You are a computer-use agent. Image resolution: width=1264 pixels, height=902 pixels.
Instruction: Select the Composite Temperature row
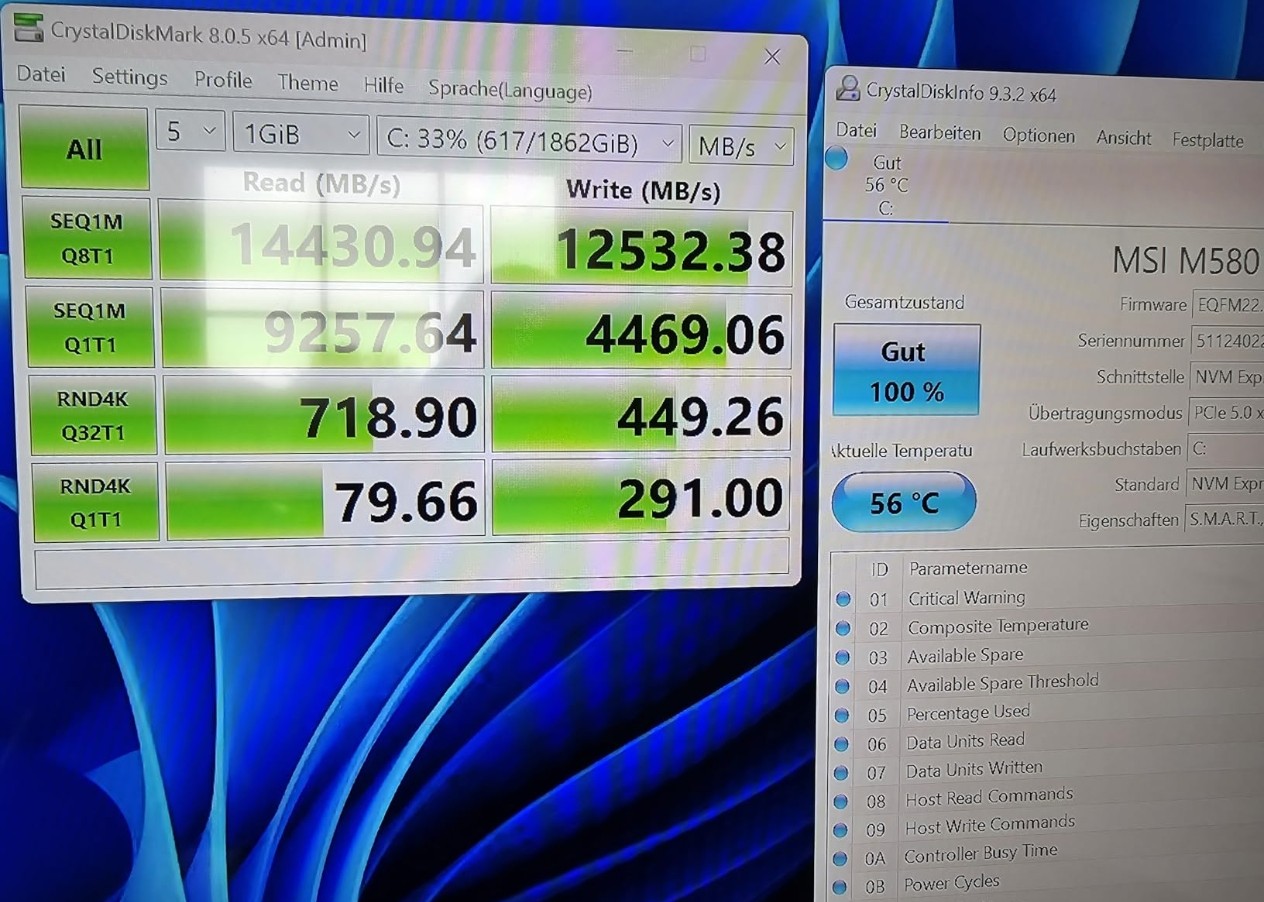1047,627
